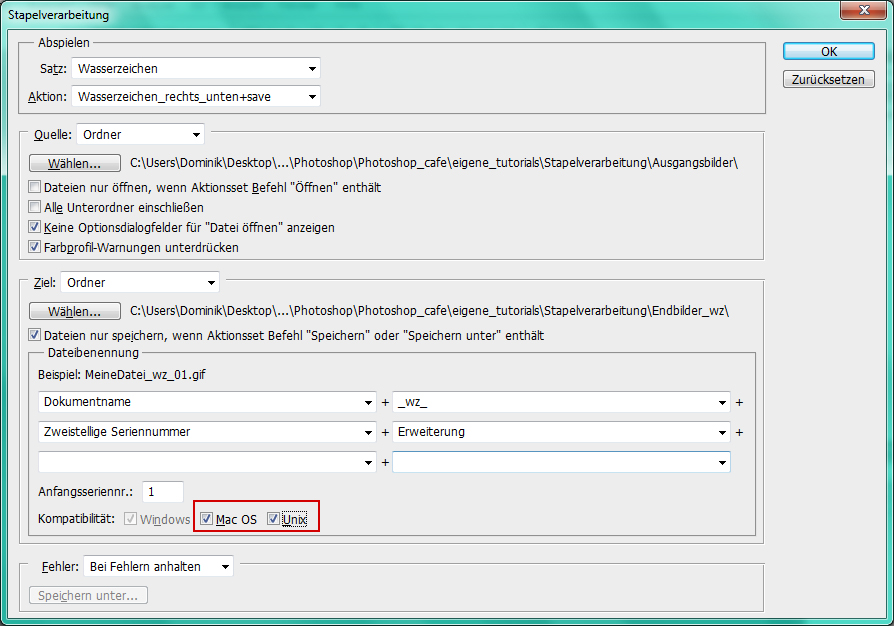Open the 'Zweistellige Seriennummer' dropdown

pyautogui.click(x=207, y=432)
